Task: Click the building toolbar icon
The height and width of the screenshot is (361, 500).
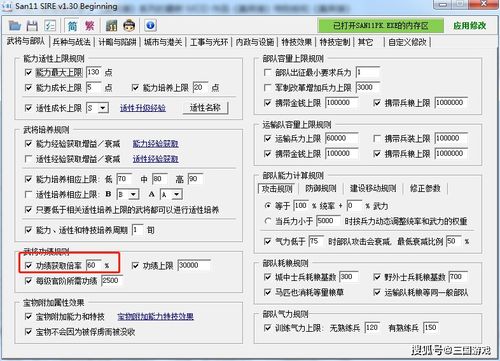Action: pyautogui.click(x=111, y=26)
